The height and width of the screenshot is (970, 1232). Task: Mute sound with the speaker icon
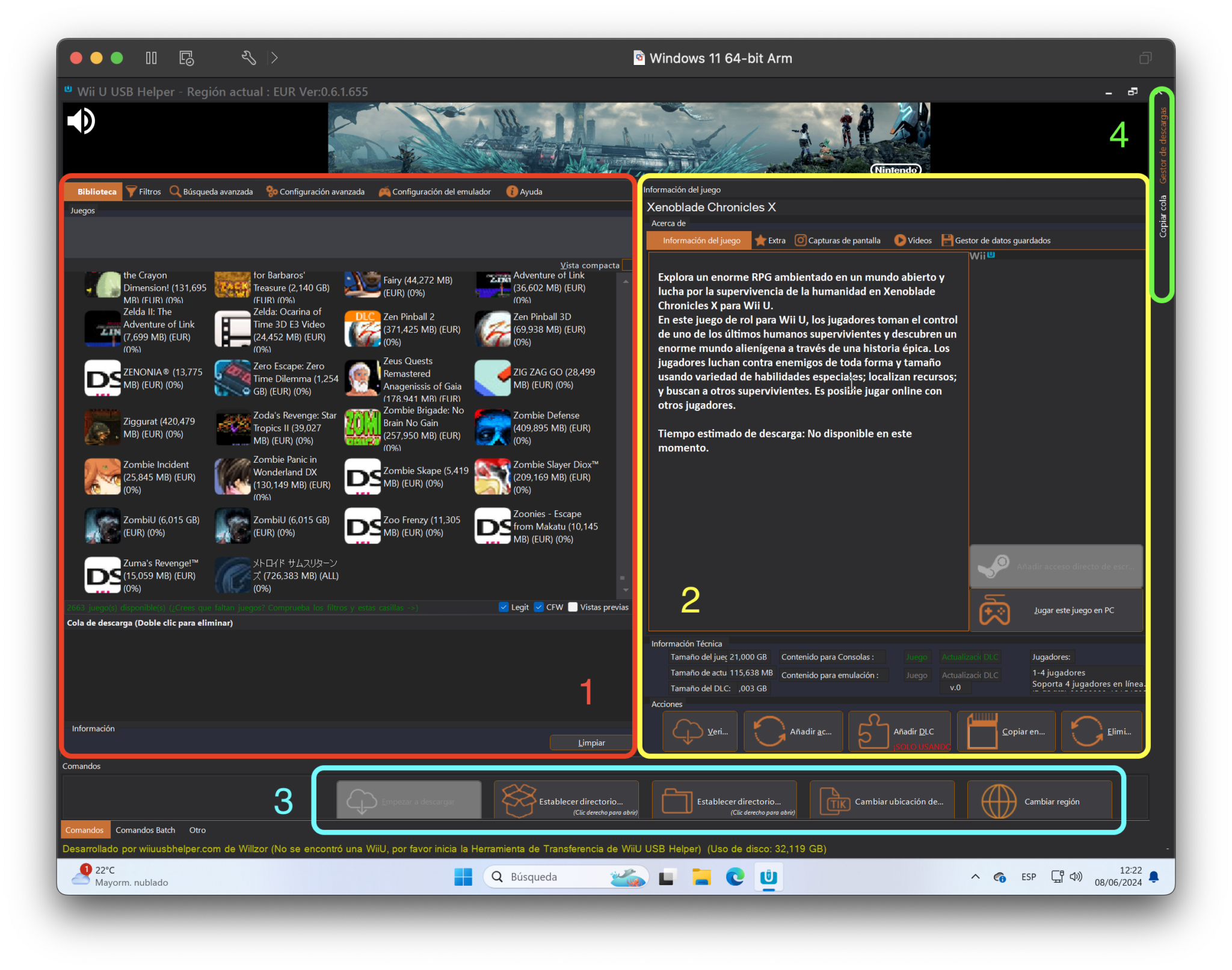(x=81, y=121)
